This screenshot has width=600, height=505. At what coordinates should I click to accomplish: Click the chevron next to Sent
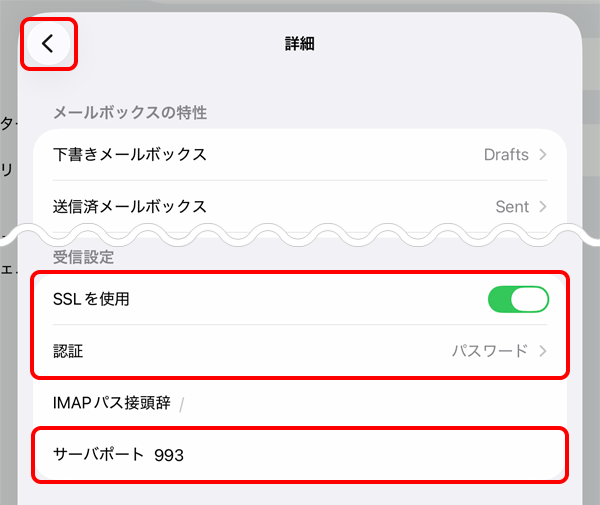point(543,207)
